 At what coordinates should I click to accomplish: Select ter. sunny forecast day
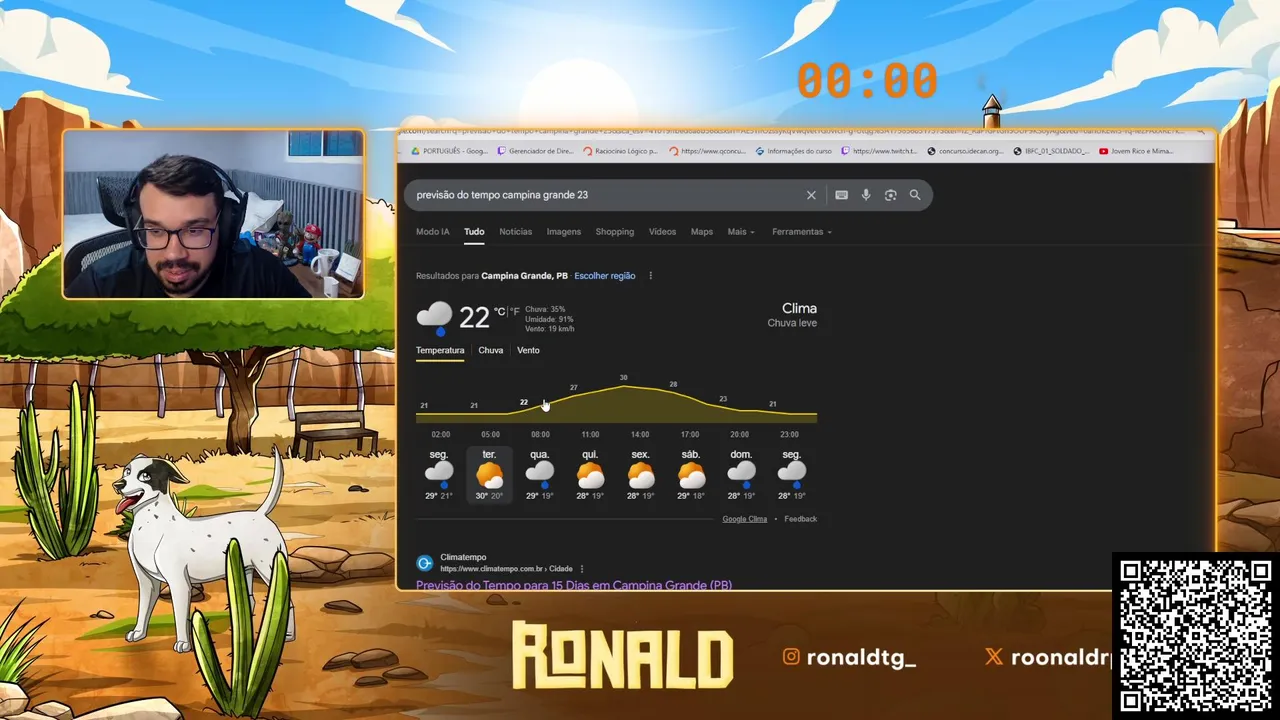[489, 475]
